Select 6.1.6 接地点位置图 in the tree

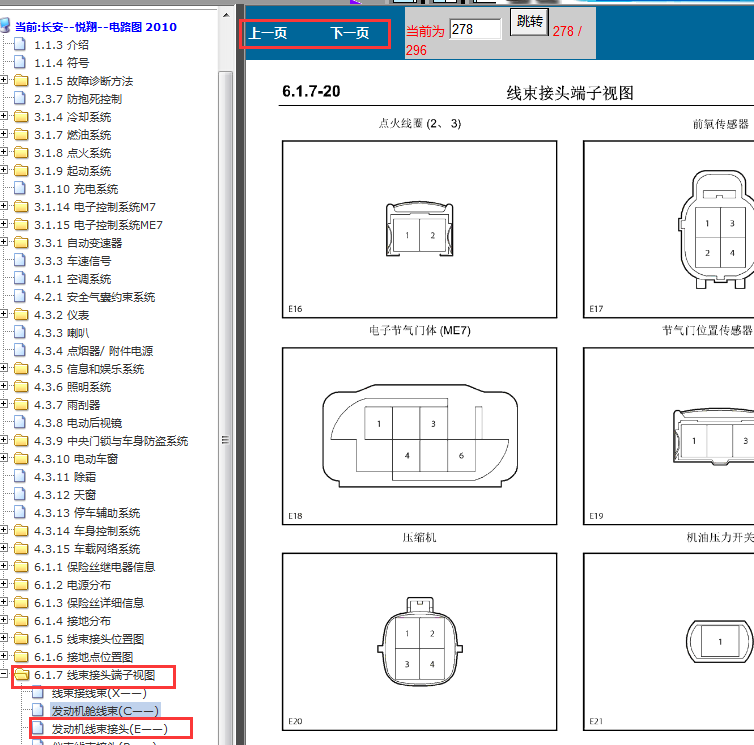(x=83, y=657)
